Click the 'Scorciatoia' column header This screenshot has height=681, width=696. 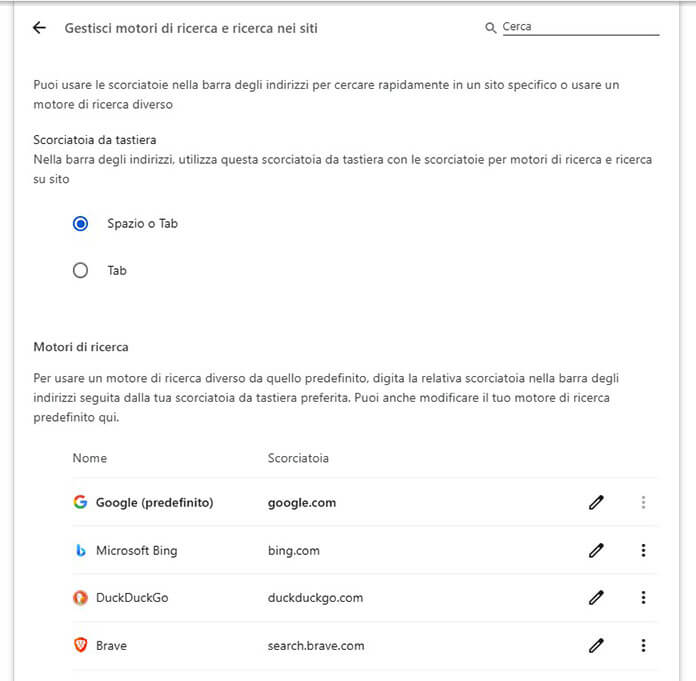point(298,458)
